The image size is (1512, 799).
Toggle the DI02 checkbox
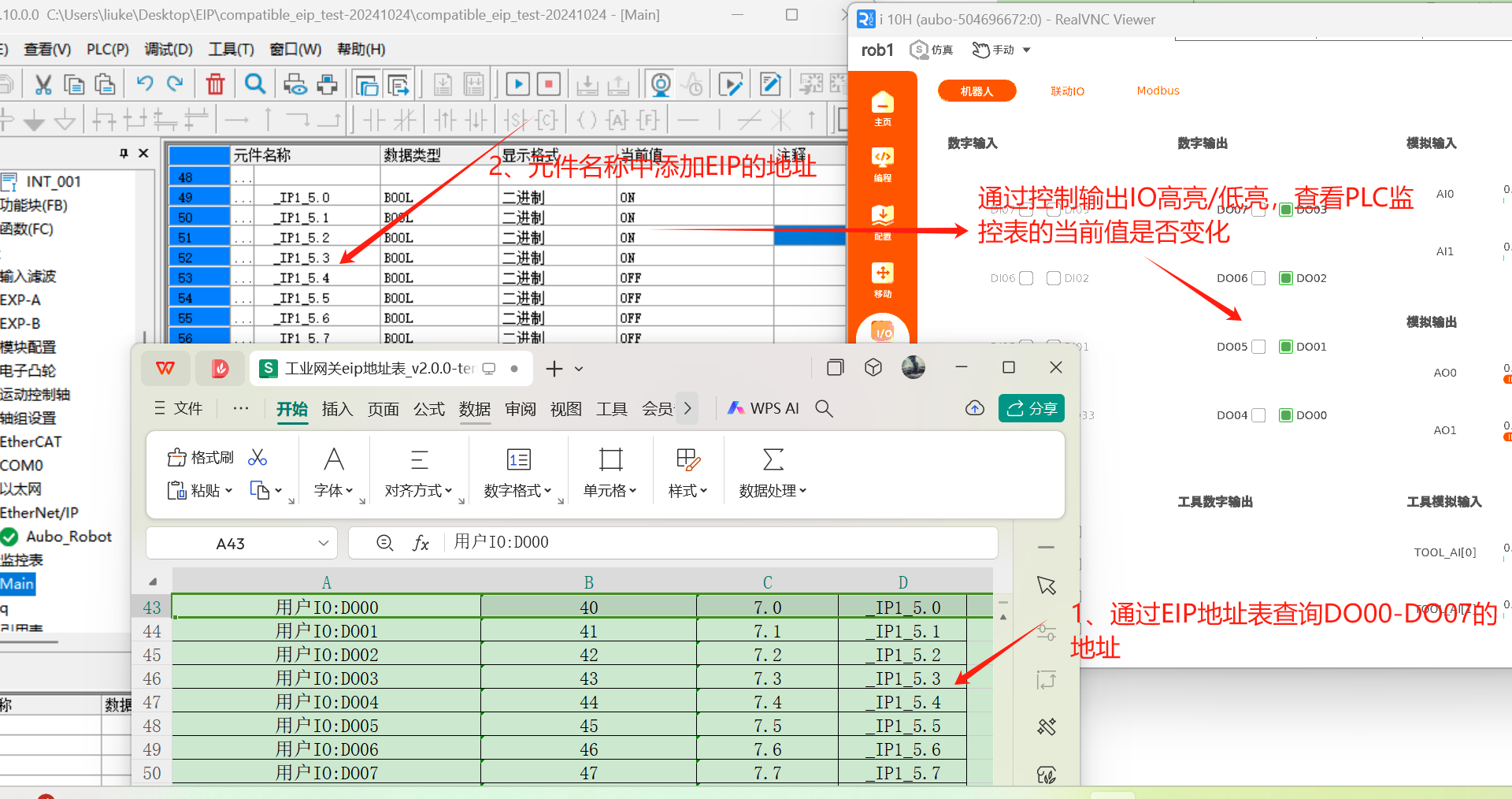point(1054,278)
